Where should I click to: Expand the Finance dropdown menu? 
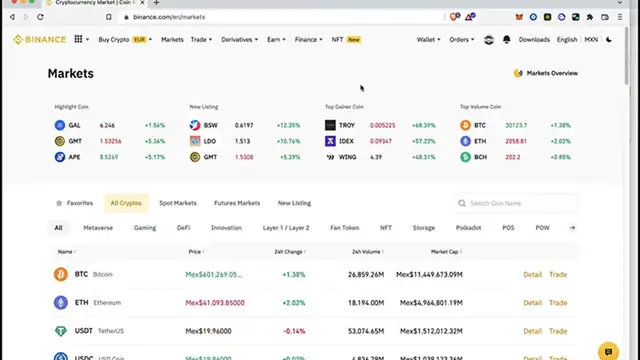pos(309,40)
